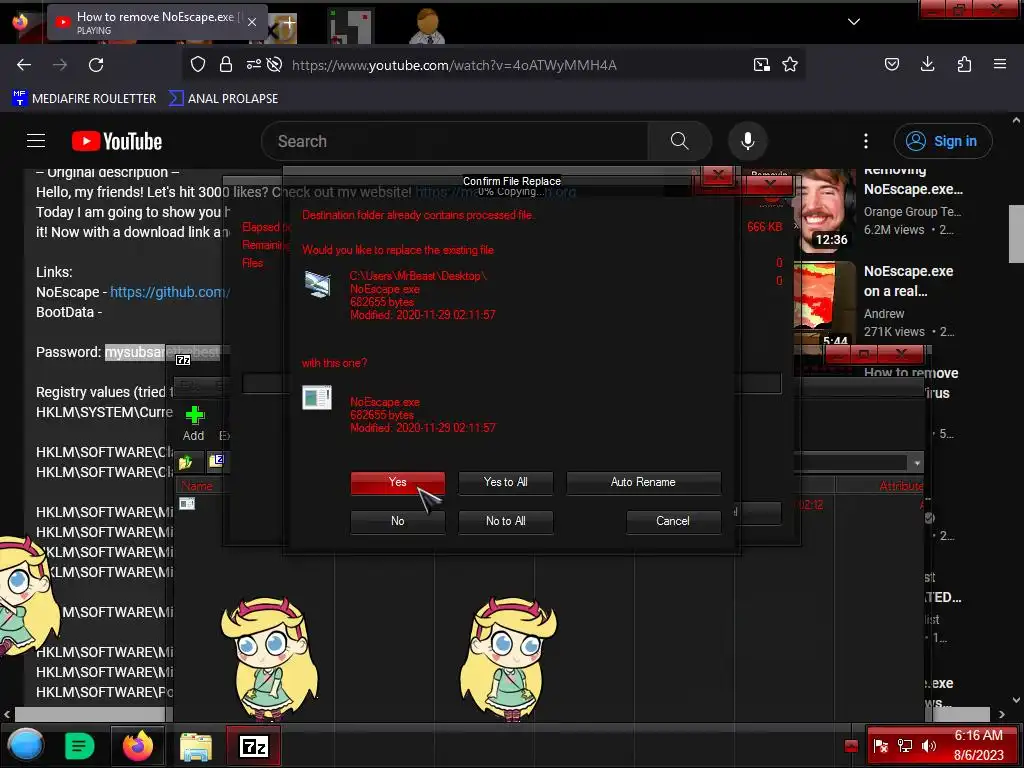Search with your voice microphone
1024x768 pixels.
tap(748, 141)
